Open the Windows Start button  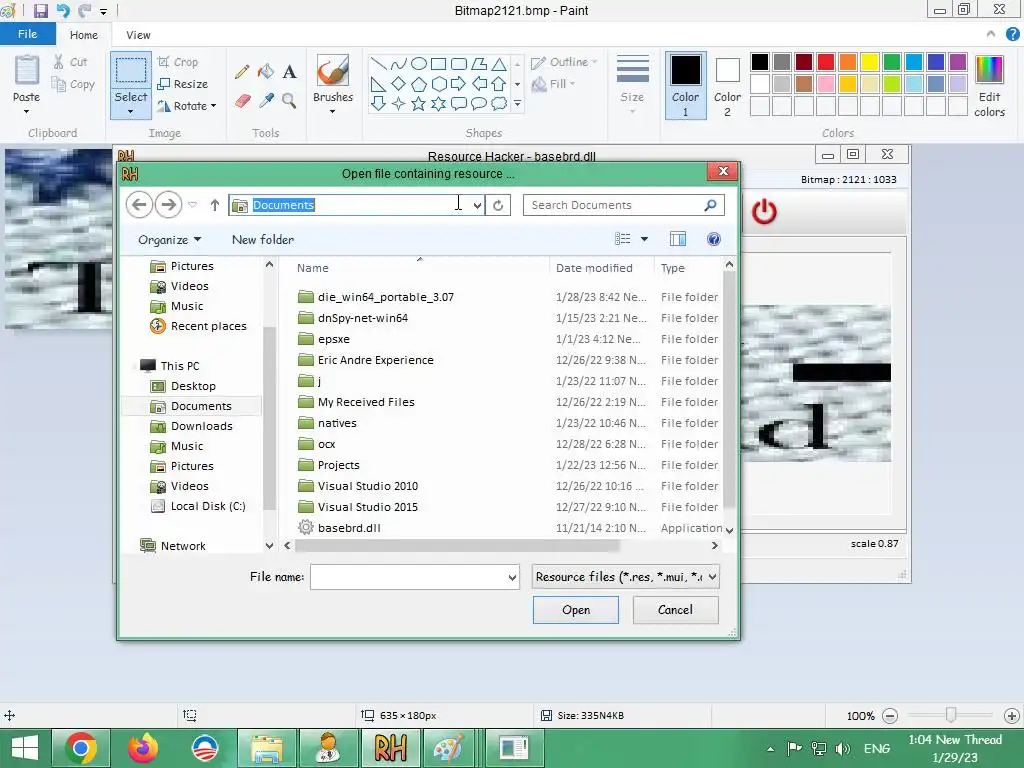(x=25, y=748)
